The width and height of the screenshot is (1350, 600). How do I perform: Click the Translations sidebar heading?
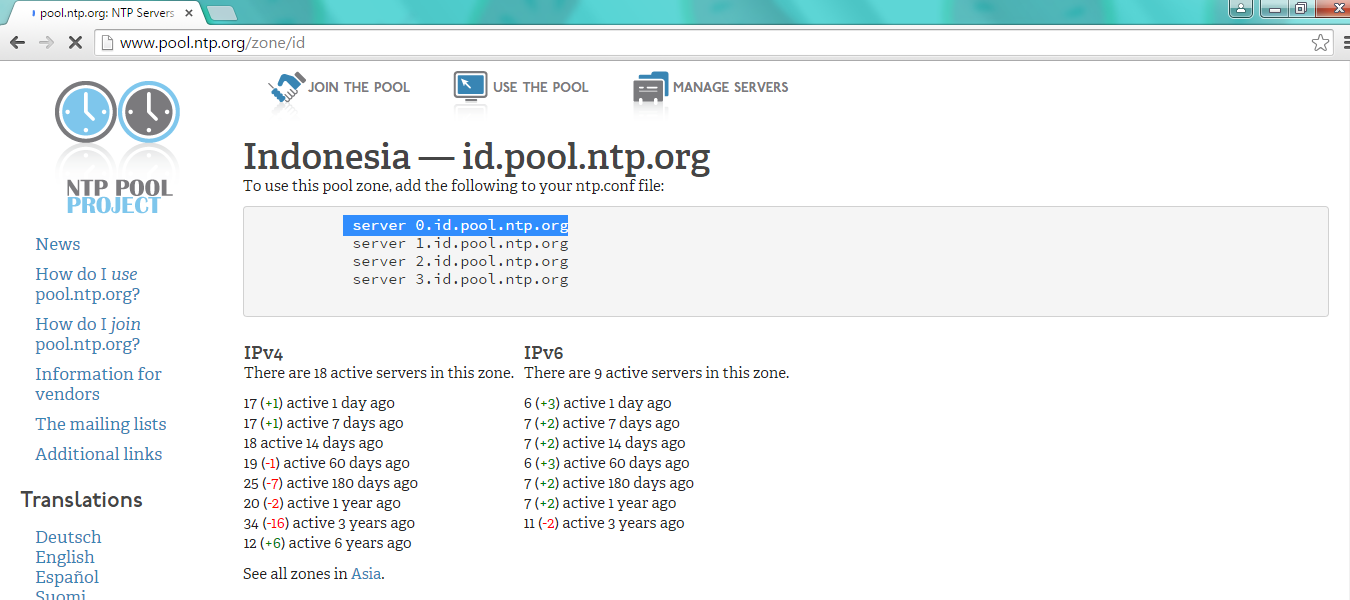82,500
